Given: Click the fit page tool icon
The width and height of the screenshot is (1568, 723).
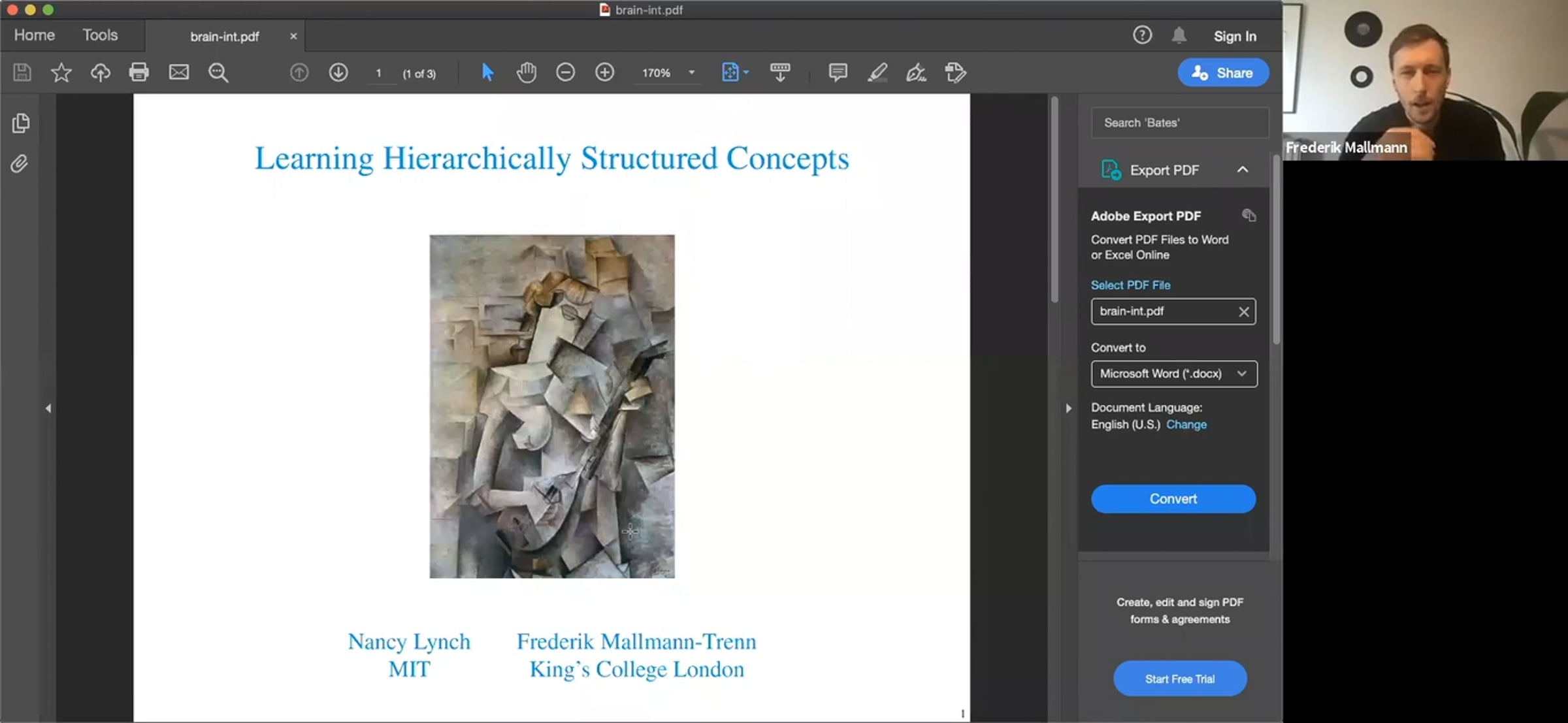Looking at the screenshot, I should pos(730,72).
